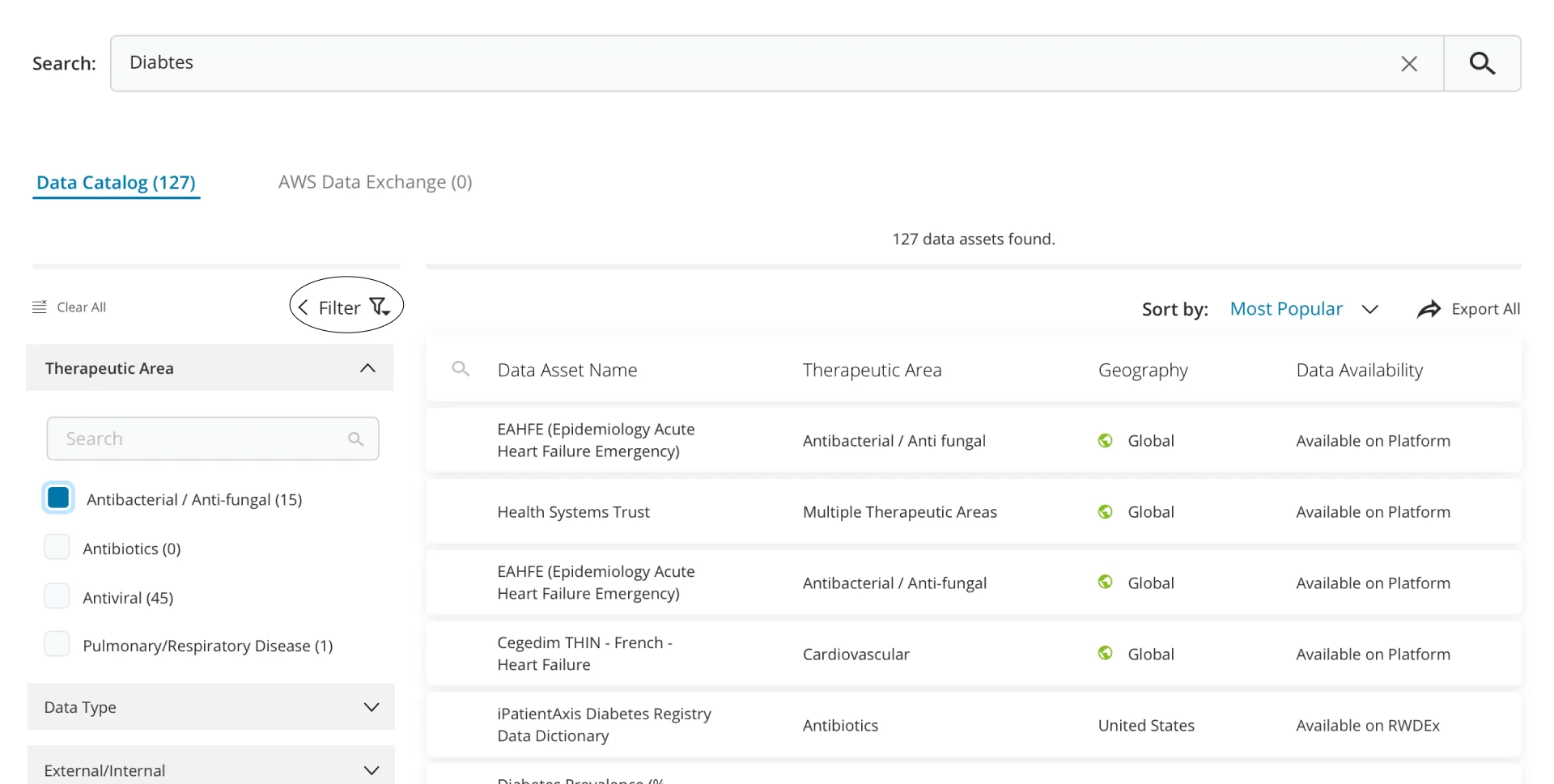1554x784 pixels.
Task: Open iPatientAxis Diabetes Registry Data Dictionary
Action: pyautogui.click(x=604, y=725)
